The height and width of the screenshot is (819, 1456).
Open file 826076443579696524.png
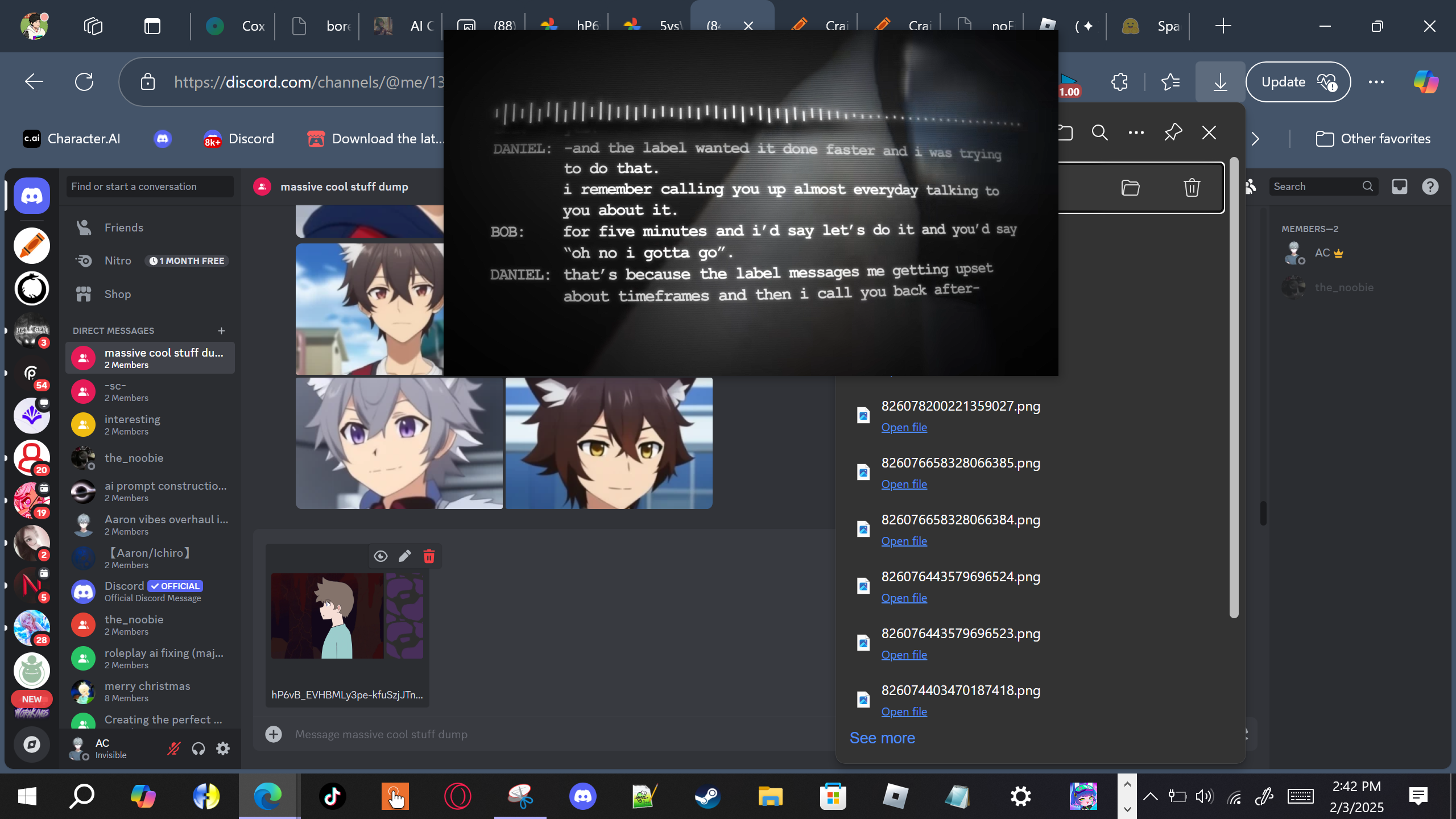click(904, 598)
